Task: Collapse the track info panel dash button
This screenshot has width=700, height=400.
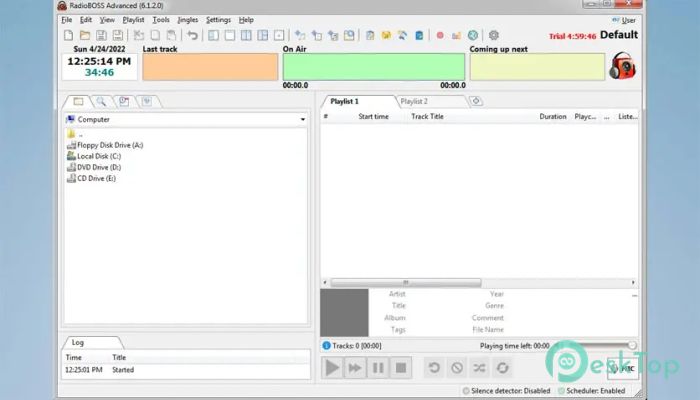Action: click(x=634, y=296)
